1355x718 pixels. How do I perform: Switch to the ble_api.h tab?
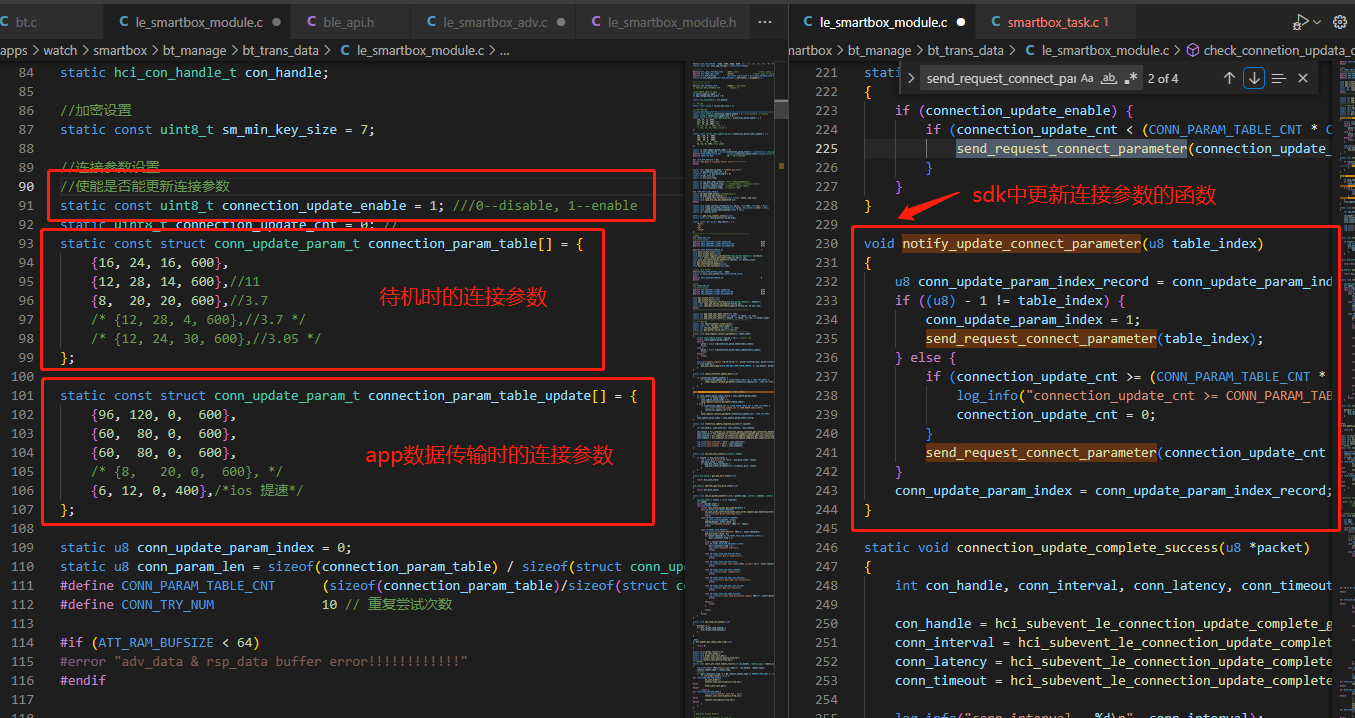[348, 21]
